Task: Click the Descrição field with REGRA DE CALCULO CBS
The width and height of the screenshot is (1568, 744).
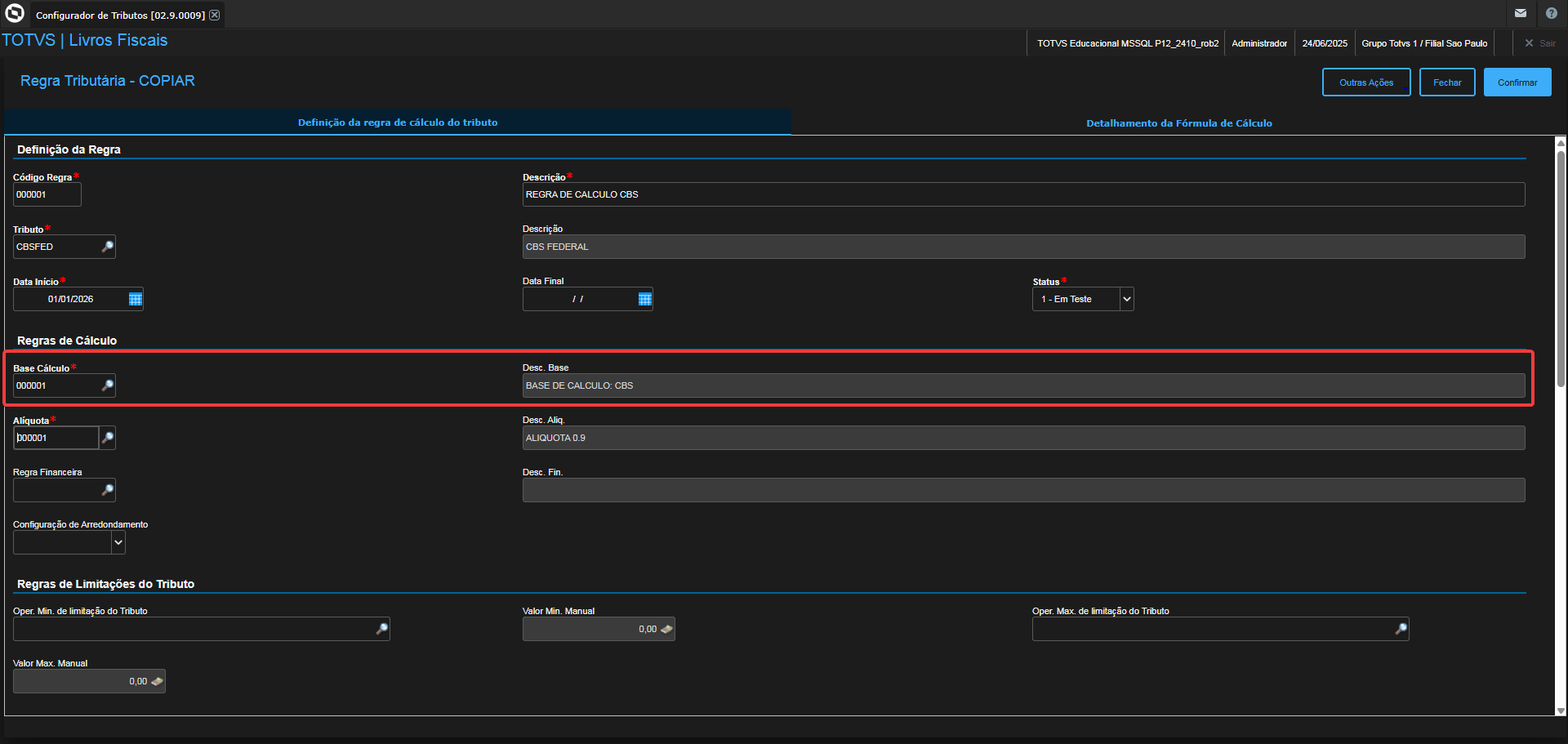Action: pos(1023,194)
